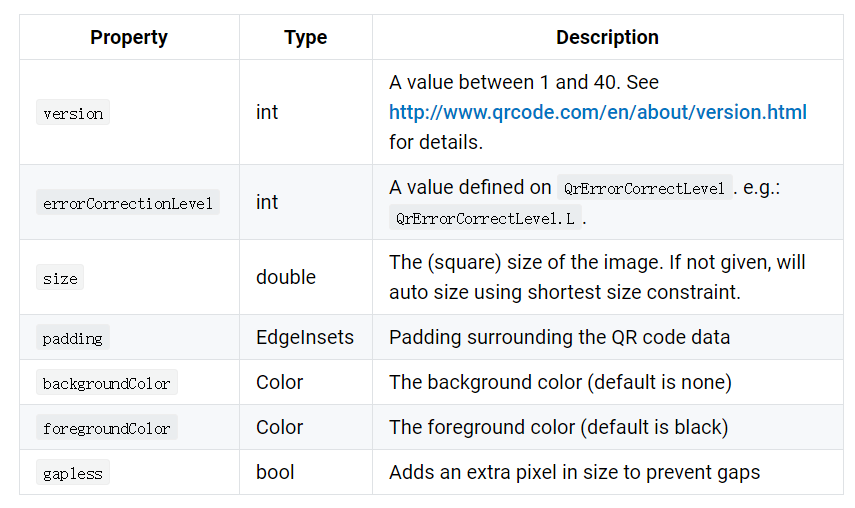
Task: Click the Type column header
Action: point(305,38)
